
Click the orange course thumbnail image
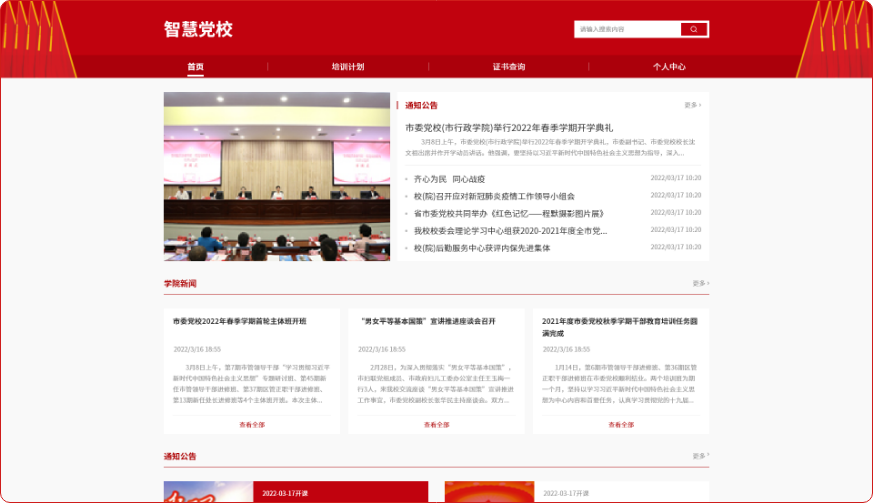[x=489, y=492]
